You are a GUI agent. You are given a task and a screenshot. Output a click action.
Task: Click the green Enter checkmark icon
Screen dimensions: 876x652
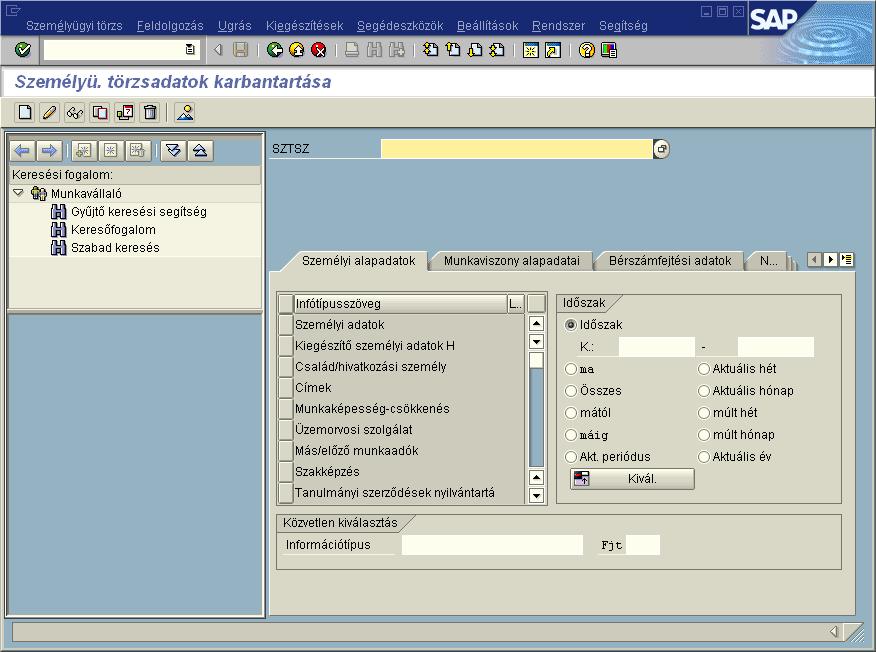pyautogui.click(x=23, y=50)
